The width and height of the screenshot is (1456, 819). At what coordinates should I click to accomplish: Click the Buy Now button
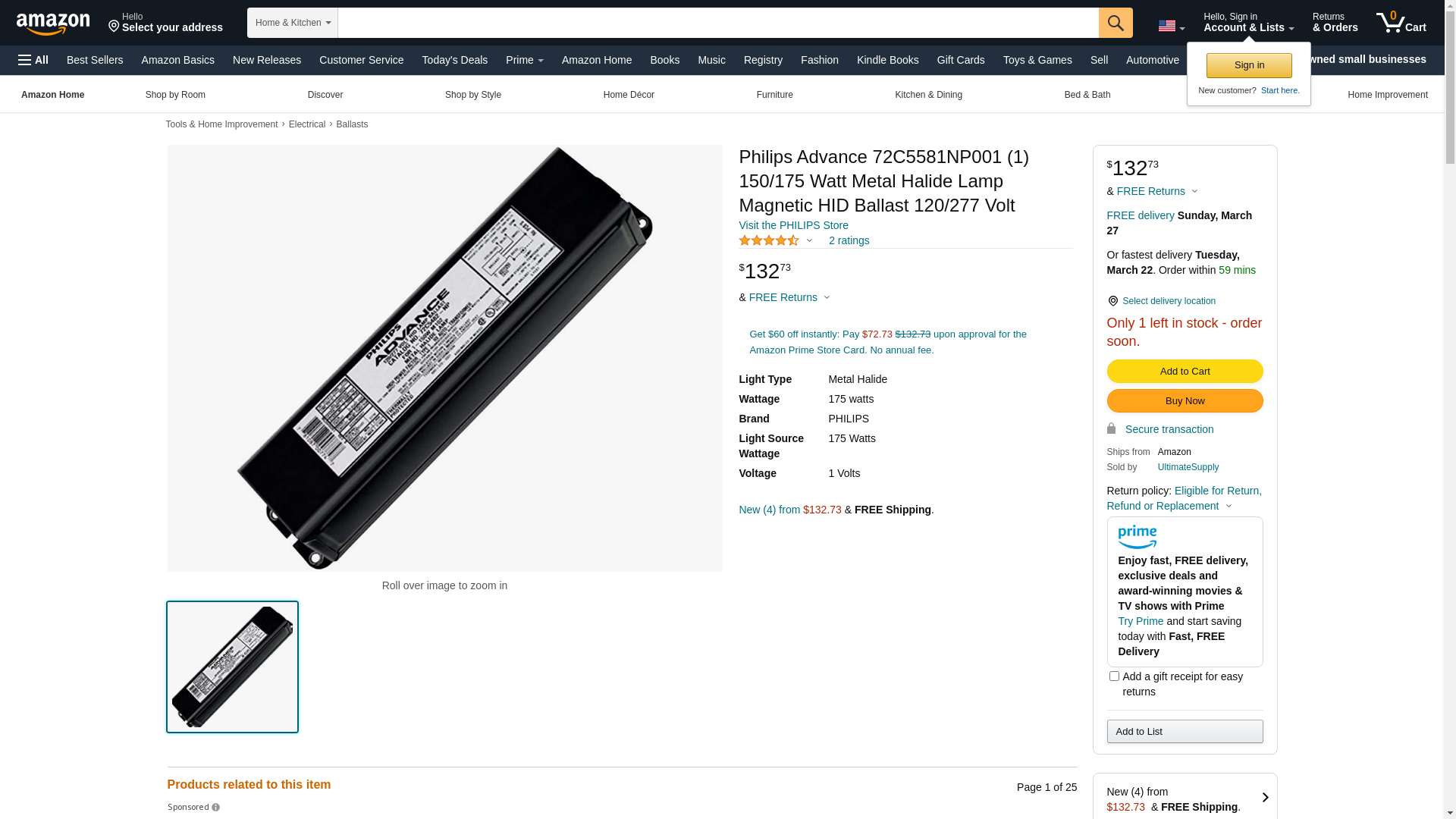(1185, 400)
